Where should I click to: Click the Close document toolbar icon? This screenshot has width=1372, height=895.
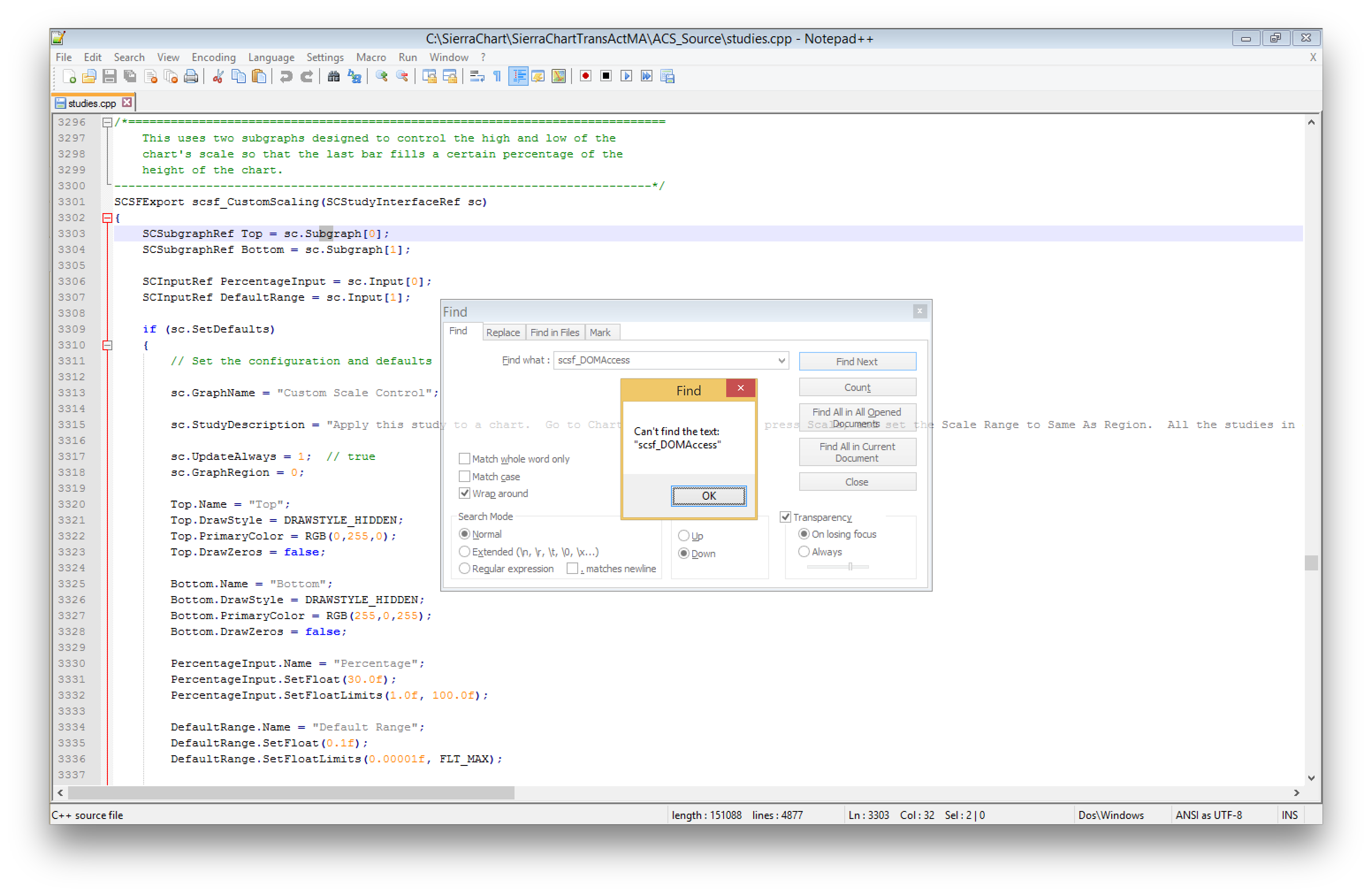(x=151, y=76)
